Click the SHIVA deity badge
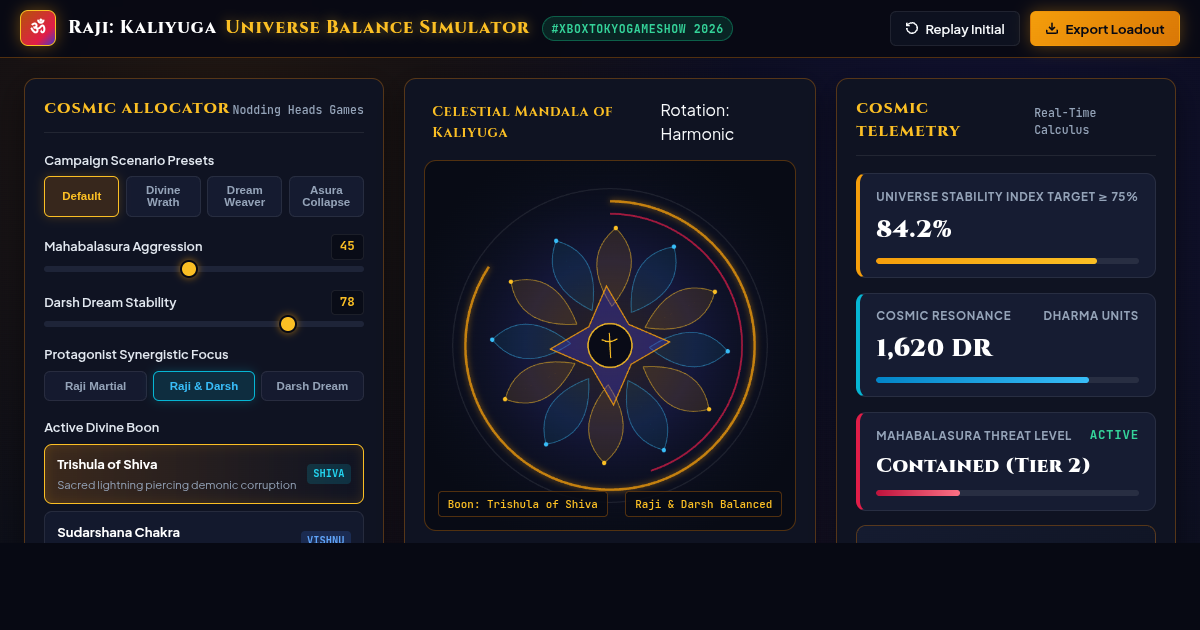This screenshot has height=630, width=1200. coord(329,474)
